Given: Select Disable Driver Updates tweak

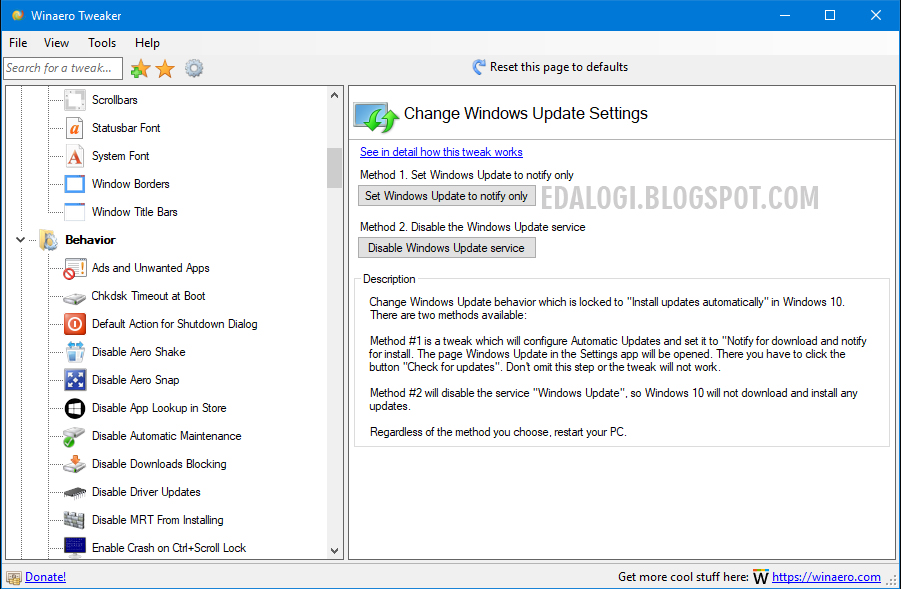Looking at the screenshot, I should [x=146, y=492].
